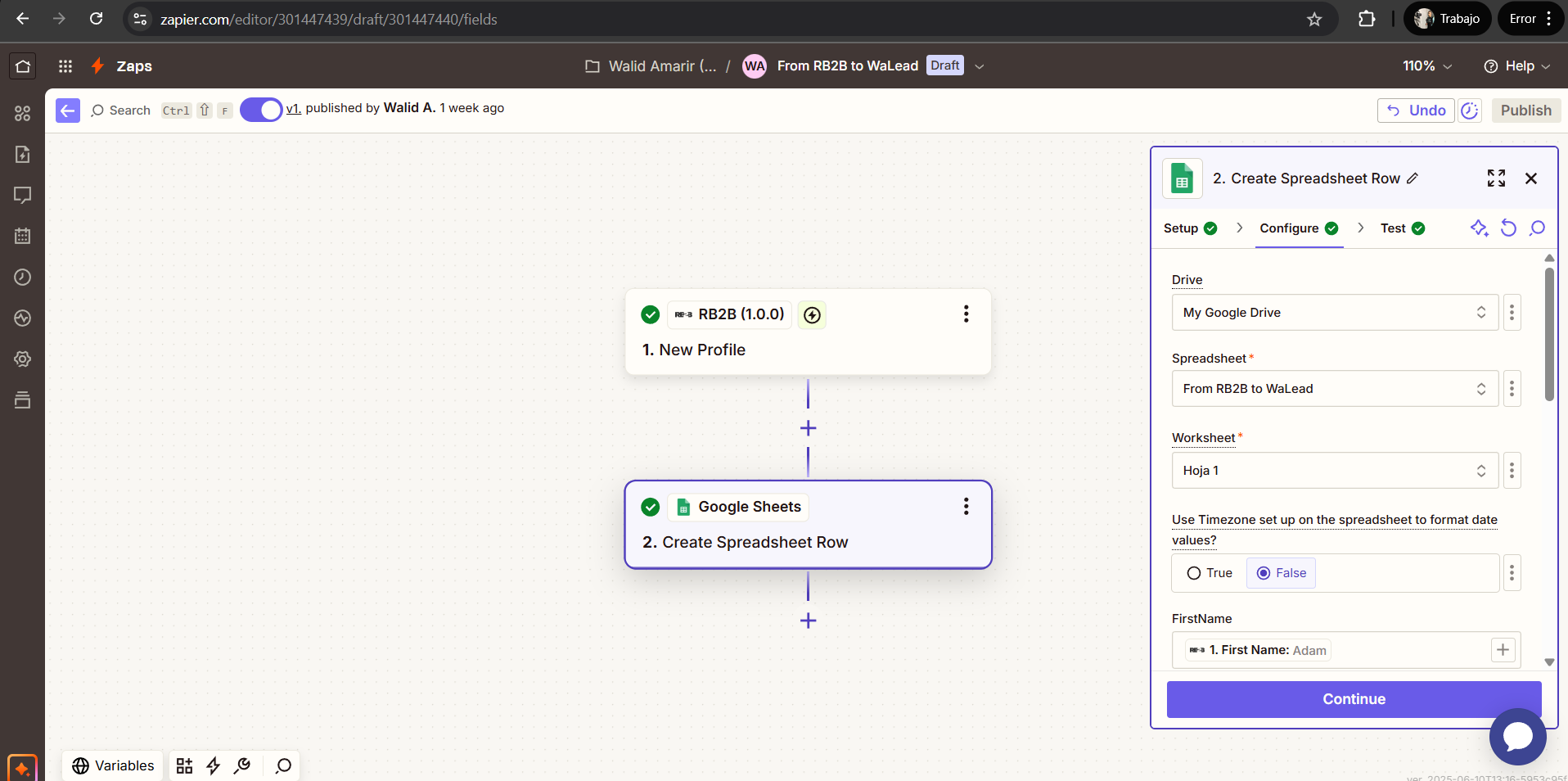Open the app grid icon next to Zaps
This screenshot has width=1568, height=781.
(x=65, y=66)
